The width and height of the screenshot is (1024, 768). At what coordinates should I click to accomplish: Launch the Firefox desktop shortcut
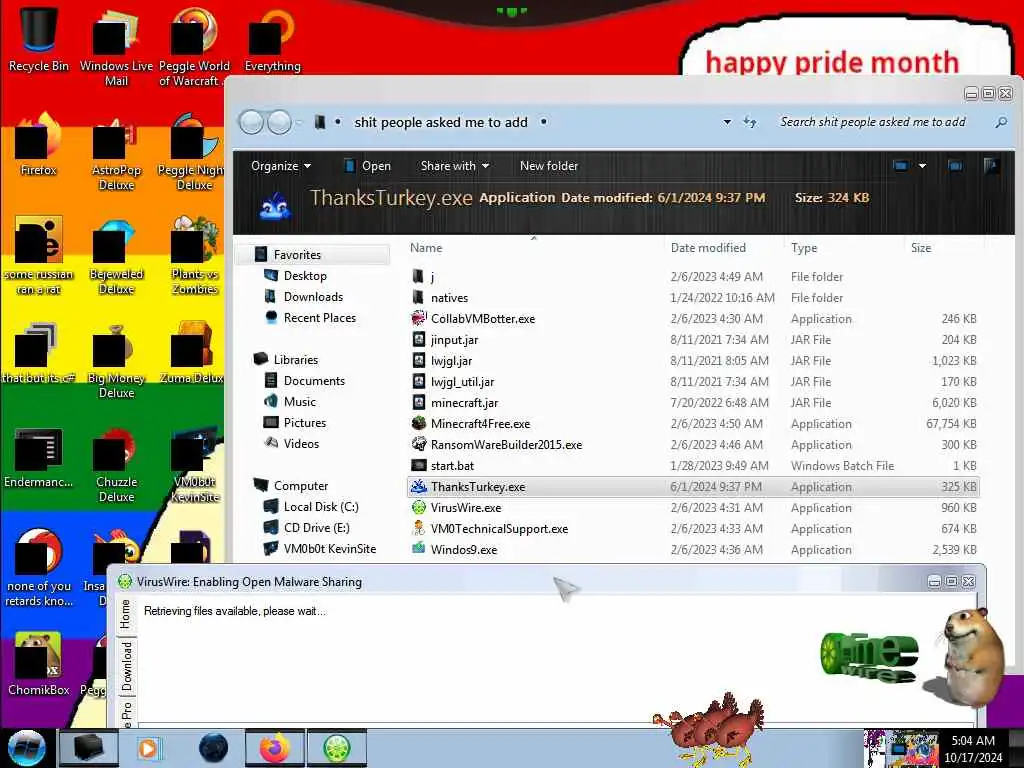pyautogui.click(x=38, y=145)
